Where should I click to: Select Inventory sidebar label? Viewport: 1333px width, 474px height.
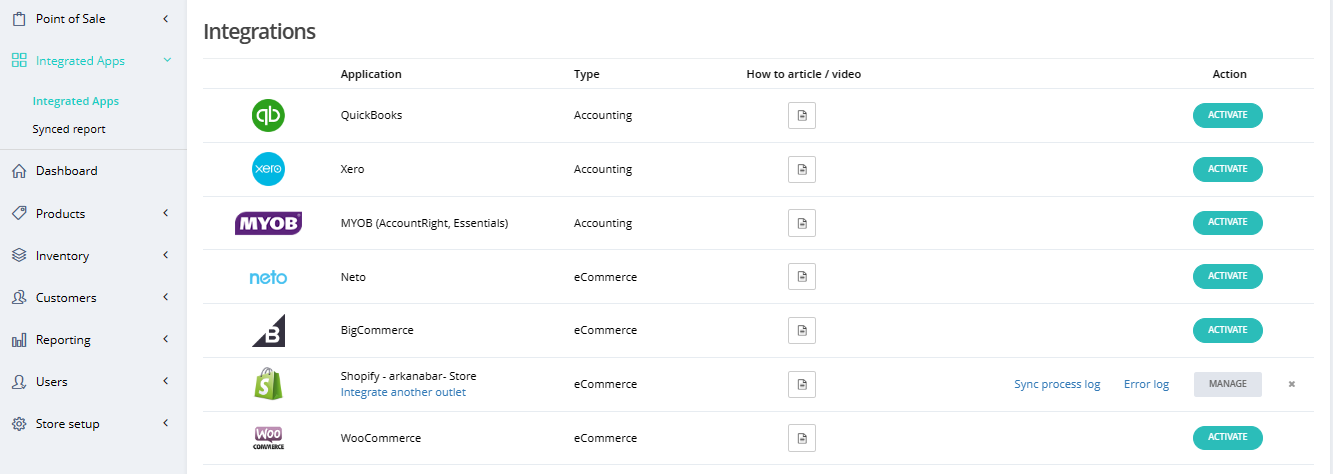[62, 256]
